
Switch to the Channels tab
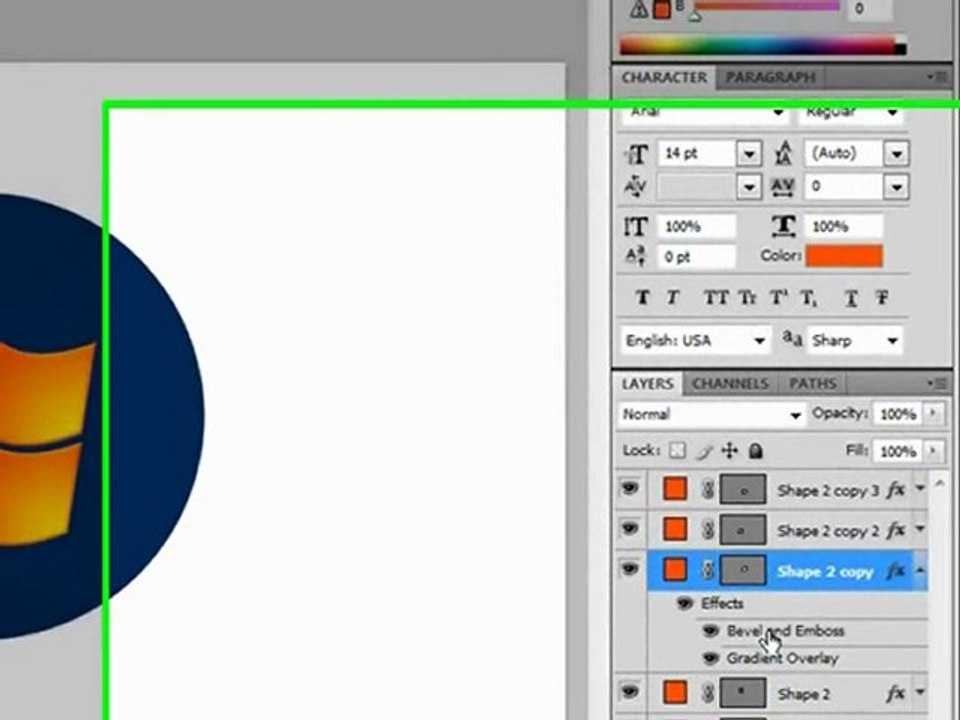tap(730, 384)
